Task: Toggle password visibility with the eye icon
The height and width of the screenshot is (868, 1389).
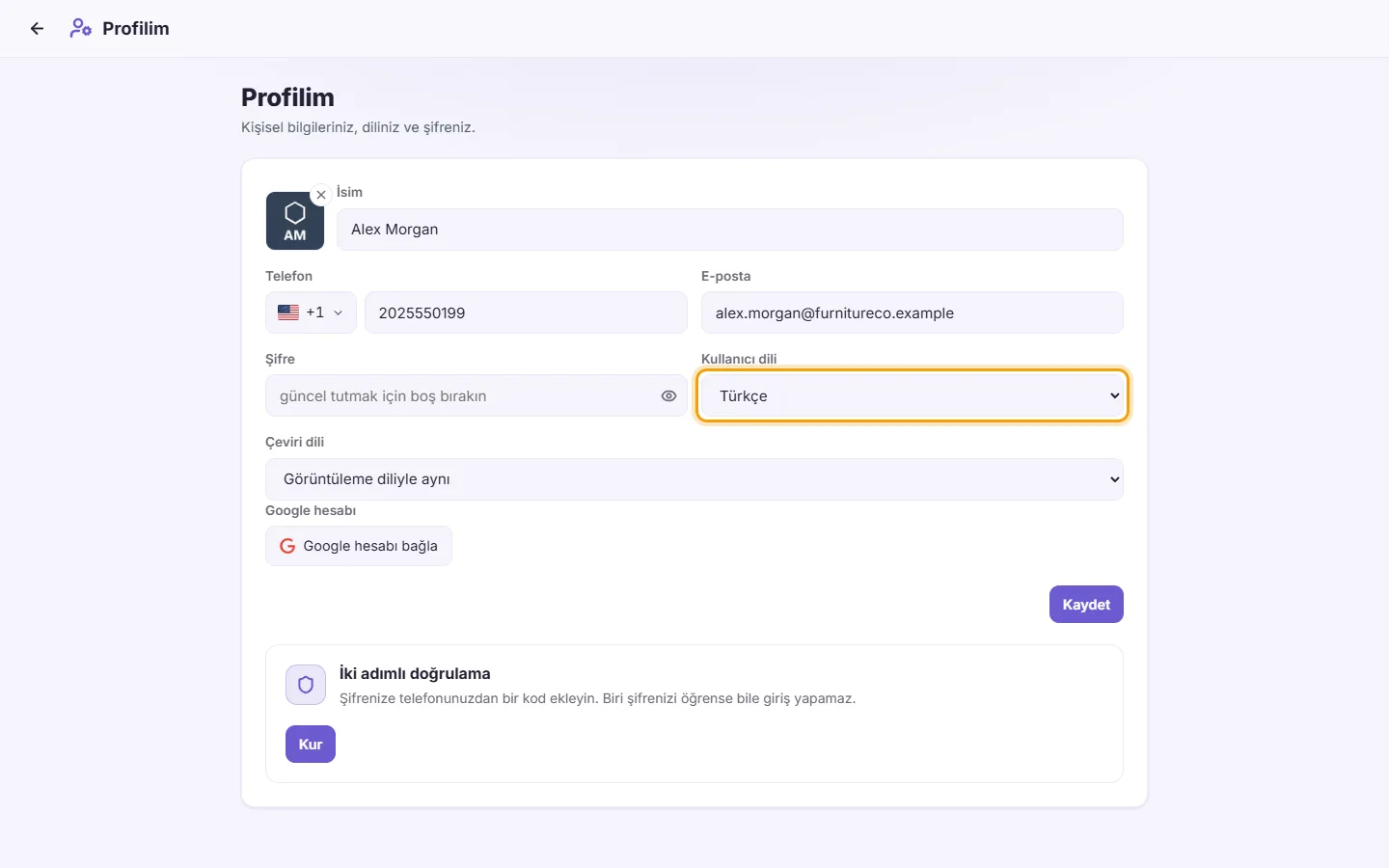Action: [x=668, y=396]
